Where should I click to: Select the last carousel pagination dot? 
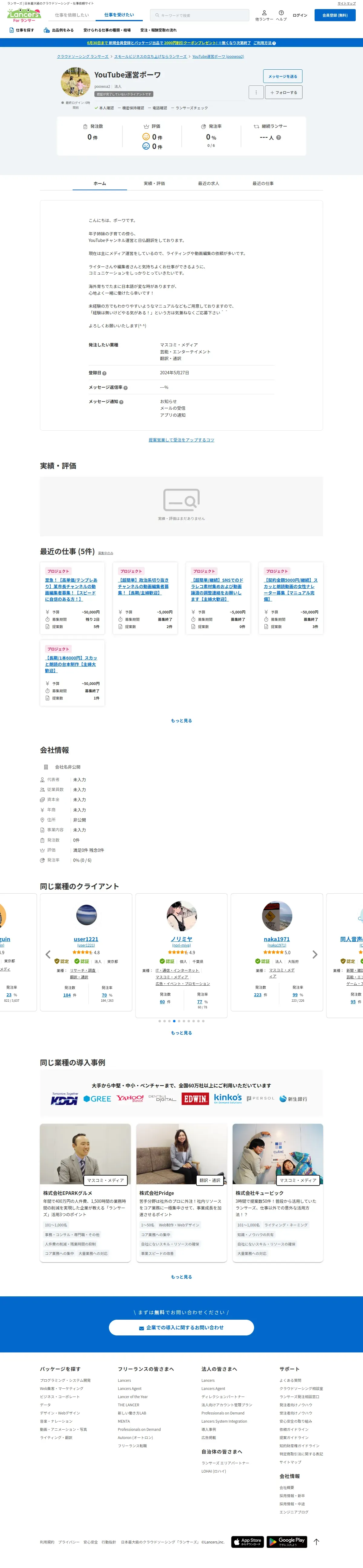(203, 1021)
